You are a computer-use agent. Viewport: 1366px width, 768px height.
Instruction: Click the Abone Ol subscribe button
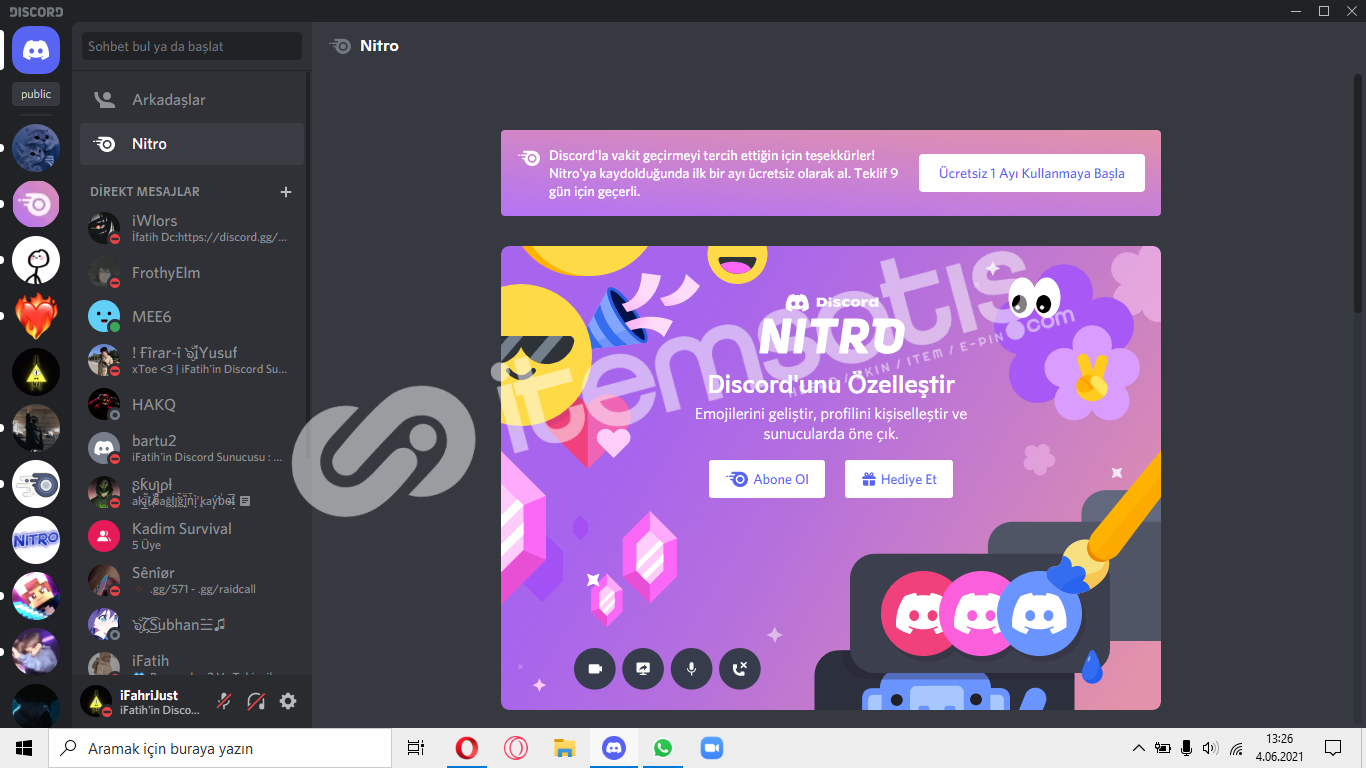[767, 479]
